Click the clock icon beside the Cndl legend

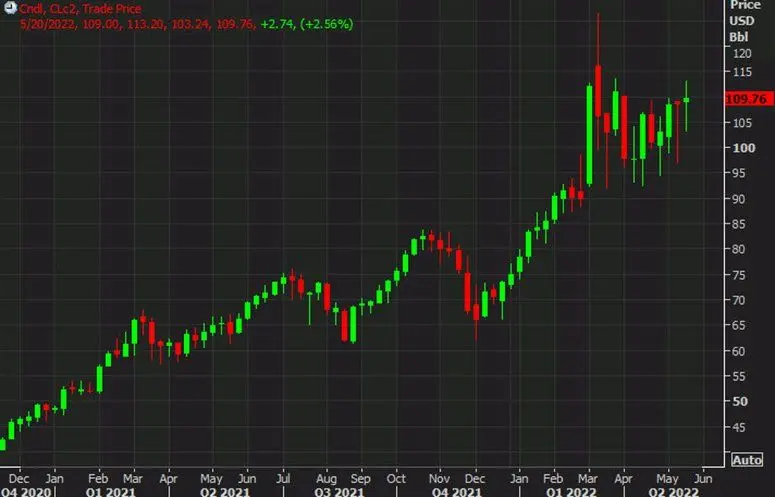10,9
